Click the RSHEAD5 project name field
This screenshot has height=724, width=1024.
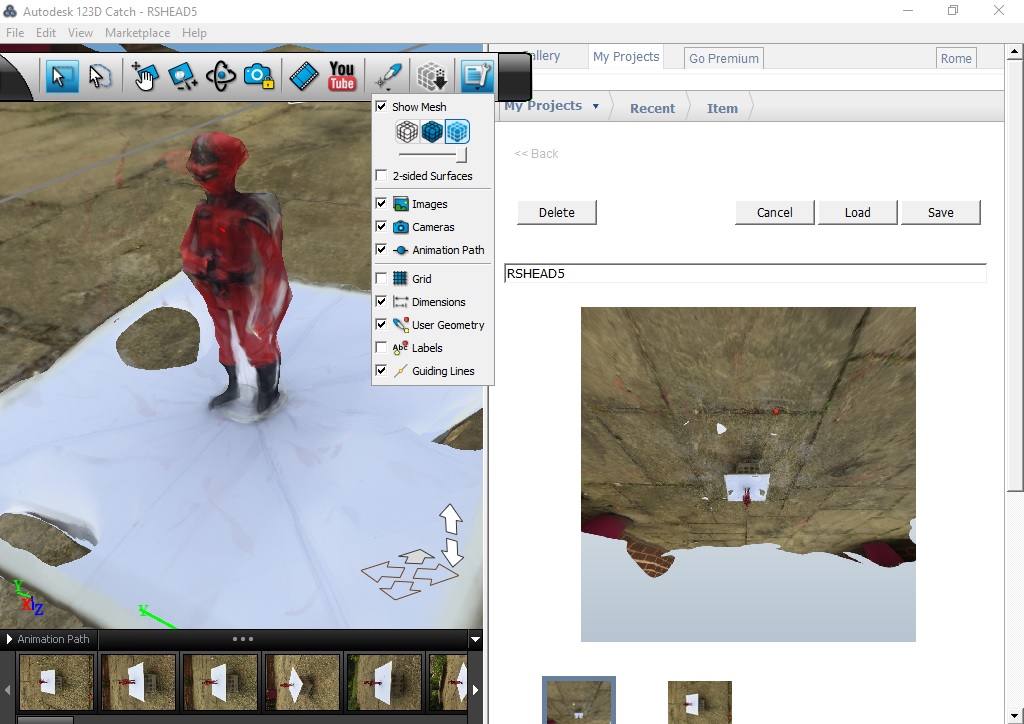pos(744,274)
